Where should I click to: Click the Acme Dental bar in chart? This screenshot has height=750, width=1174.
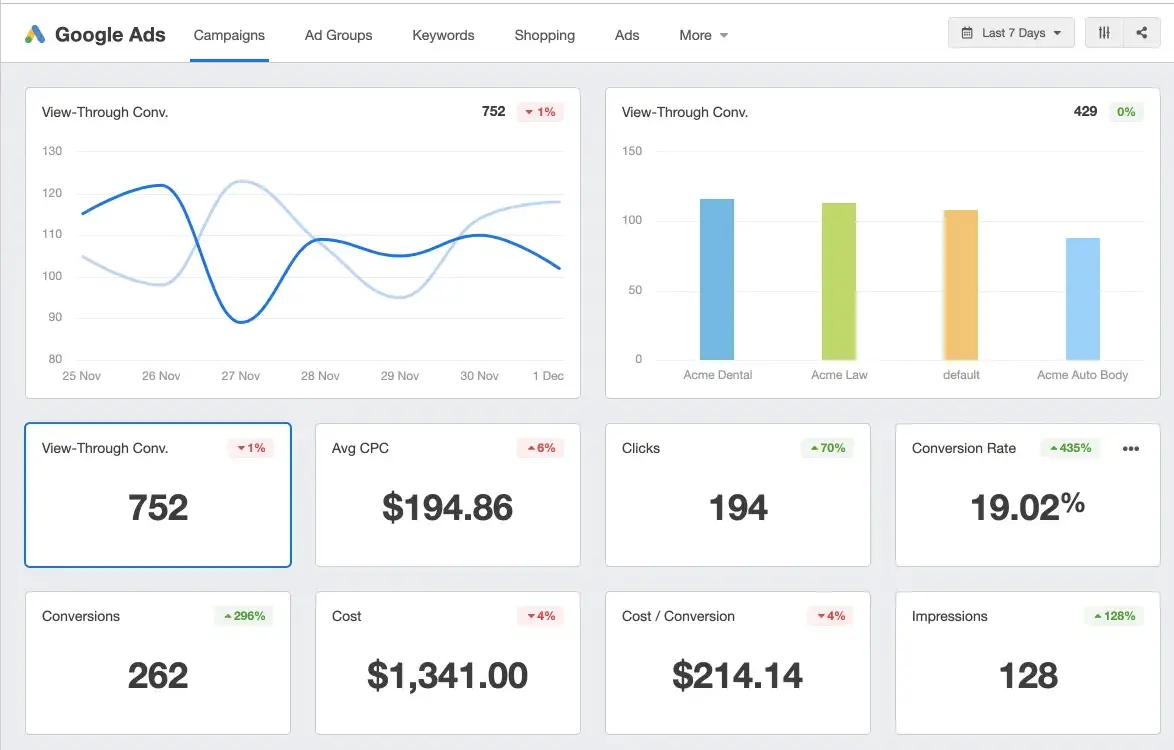point(717,279)
